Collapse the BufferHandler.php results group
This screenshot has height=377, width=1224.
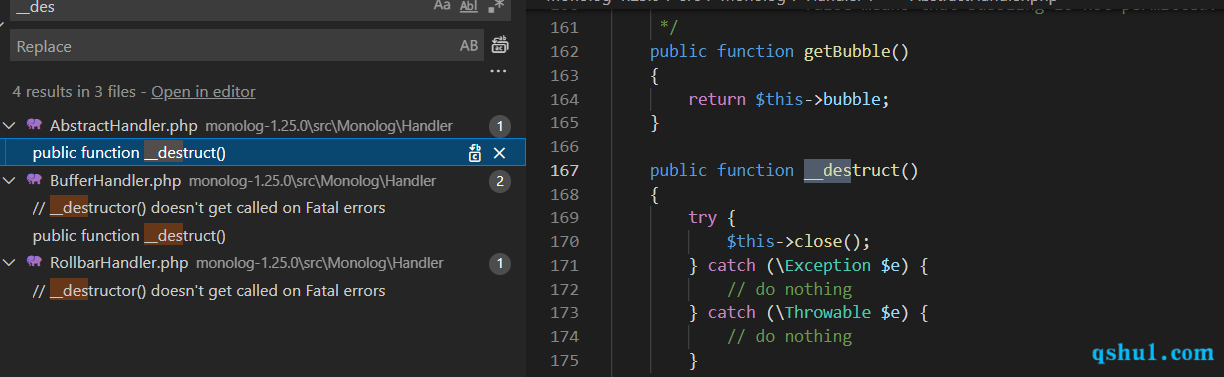pos(10,181)
